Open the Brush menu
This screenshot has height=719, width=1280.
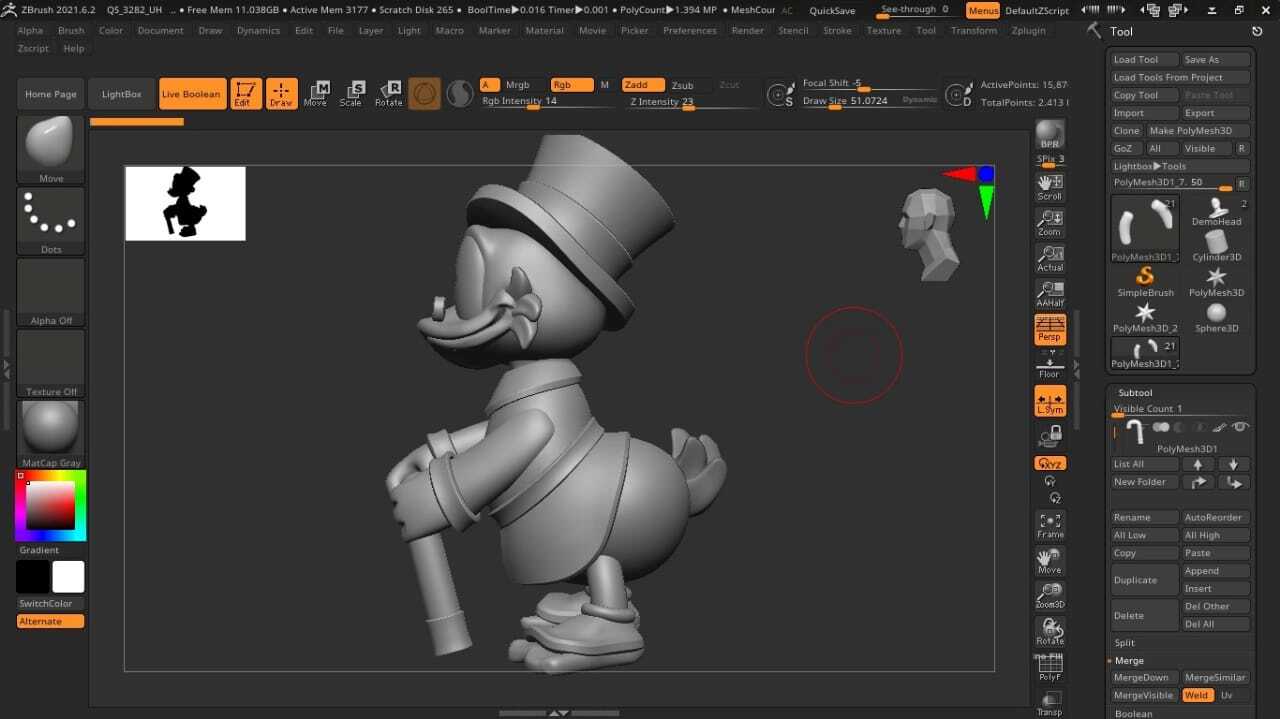(71, 31)
